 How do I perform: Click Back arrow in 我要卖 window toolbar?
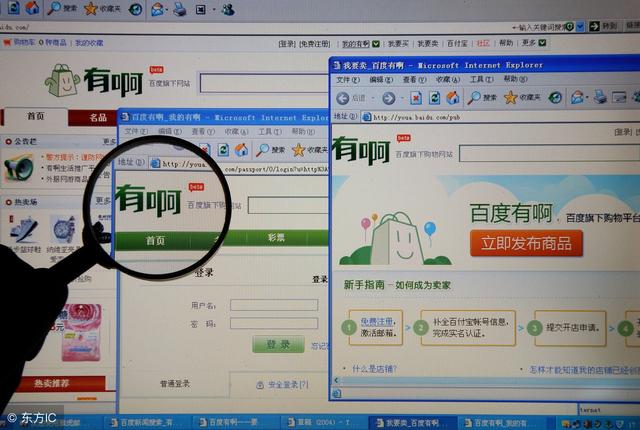(343, 98)
